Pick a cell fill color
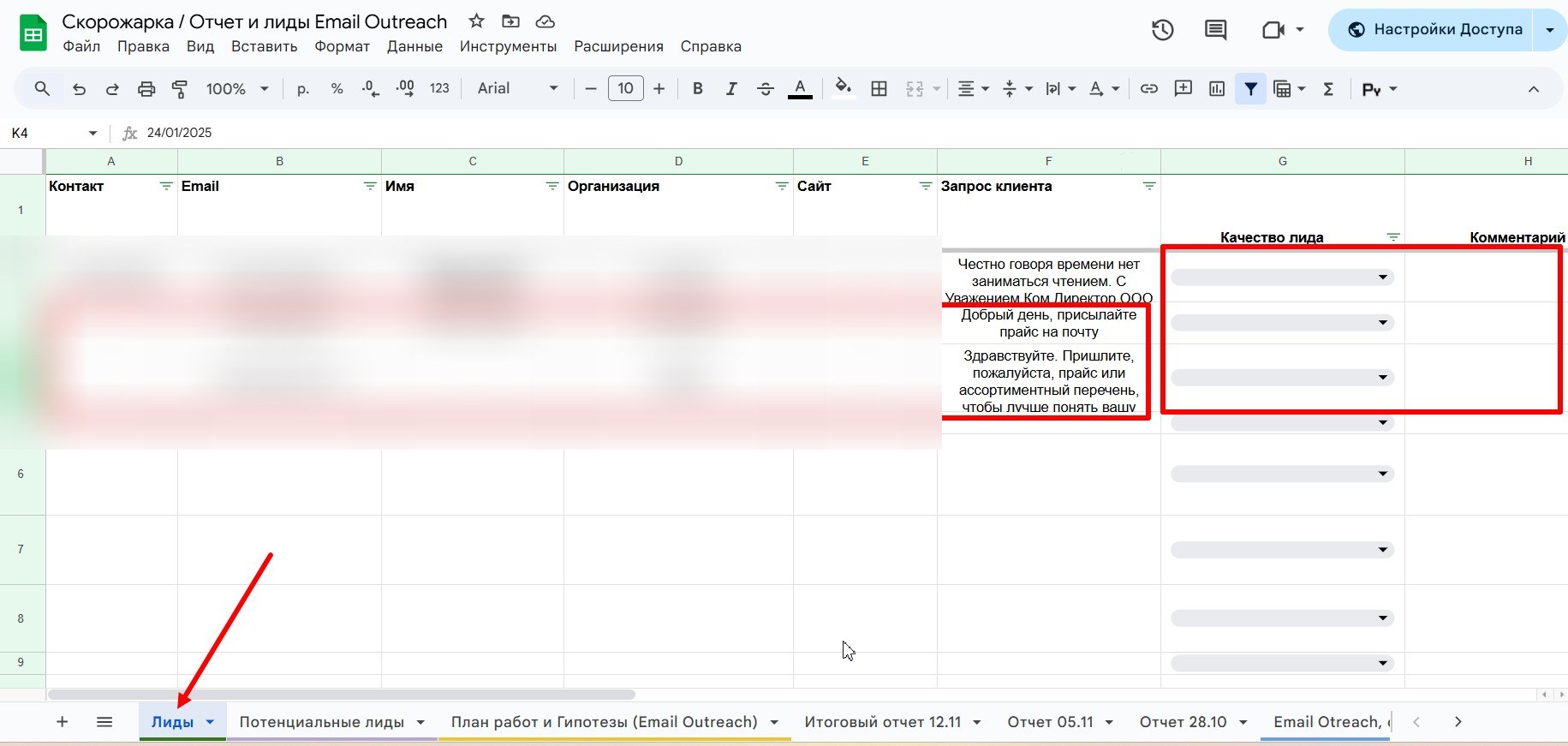The height and width of the screenshot is (746, 1568). 844,89
